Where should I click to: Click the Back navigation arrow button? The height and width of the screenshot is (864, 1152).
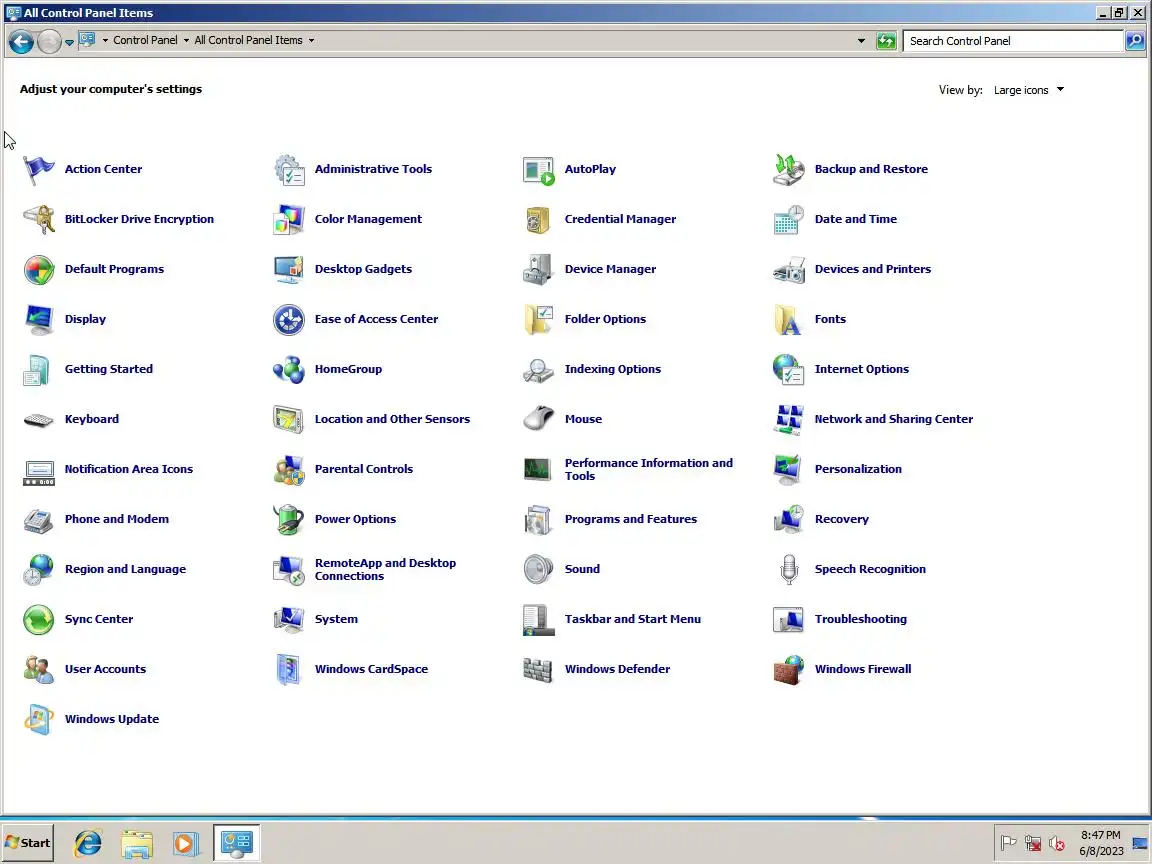21,42
